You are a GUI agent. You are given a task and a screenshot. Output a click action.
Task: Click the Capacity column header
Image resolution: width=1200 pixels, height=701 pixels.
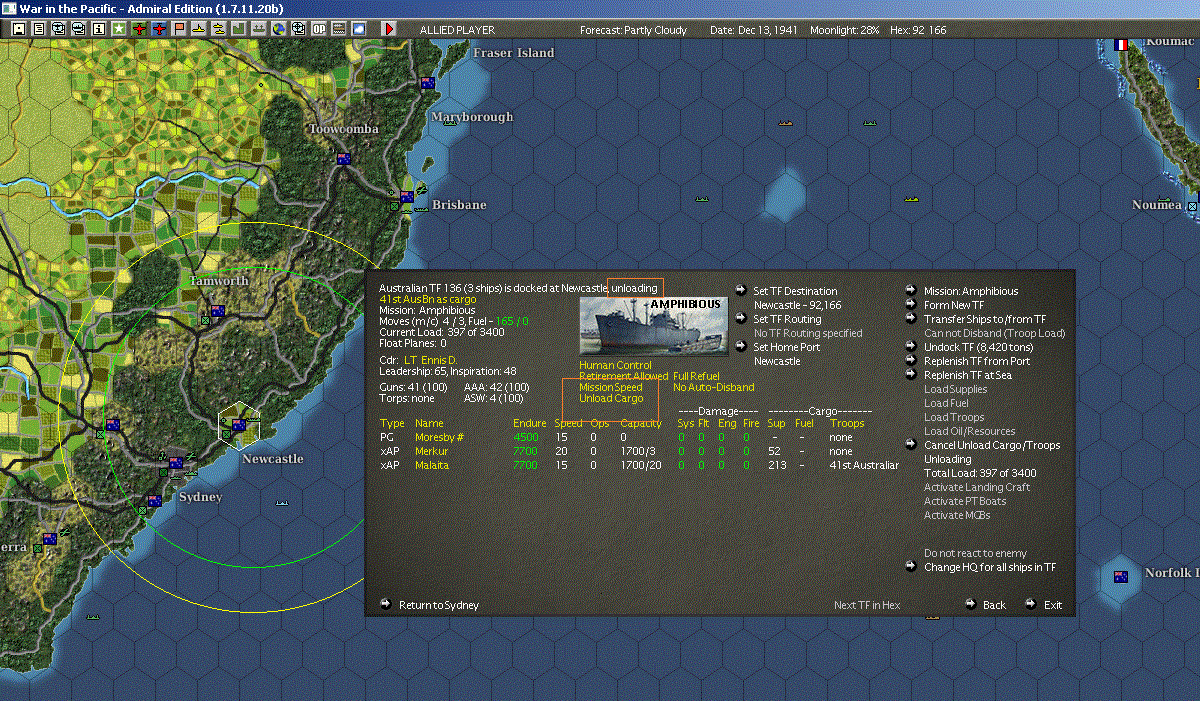point(641,424)
